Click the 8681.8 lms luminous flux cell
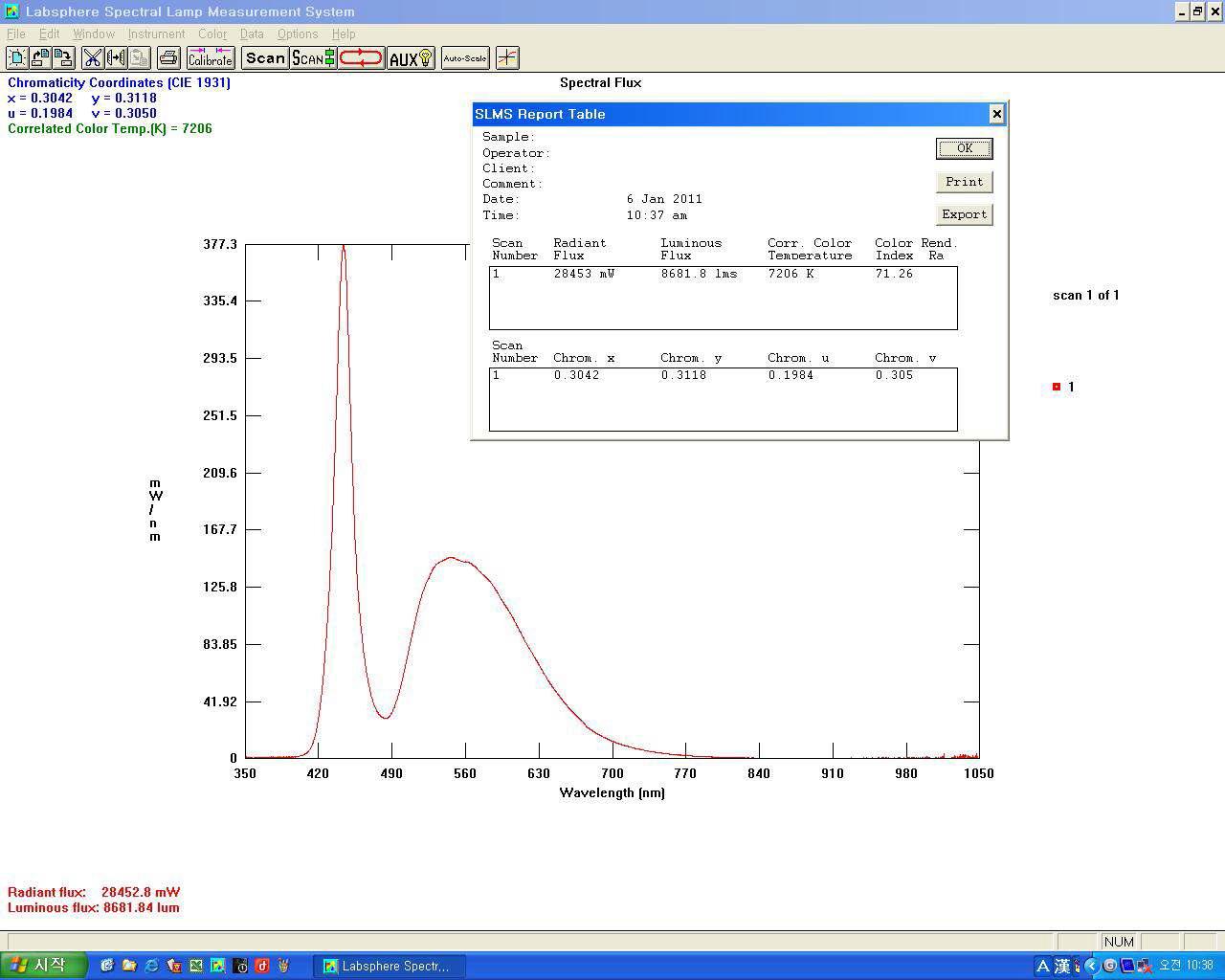The image size is (1225, 980). (699, 274)
